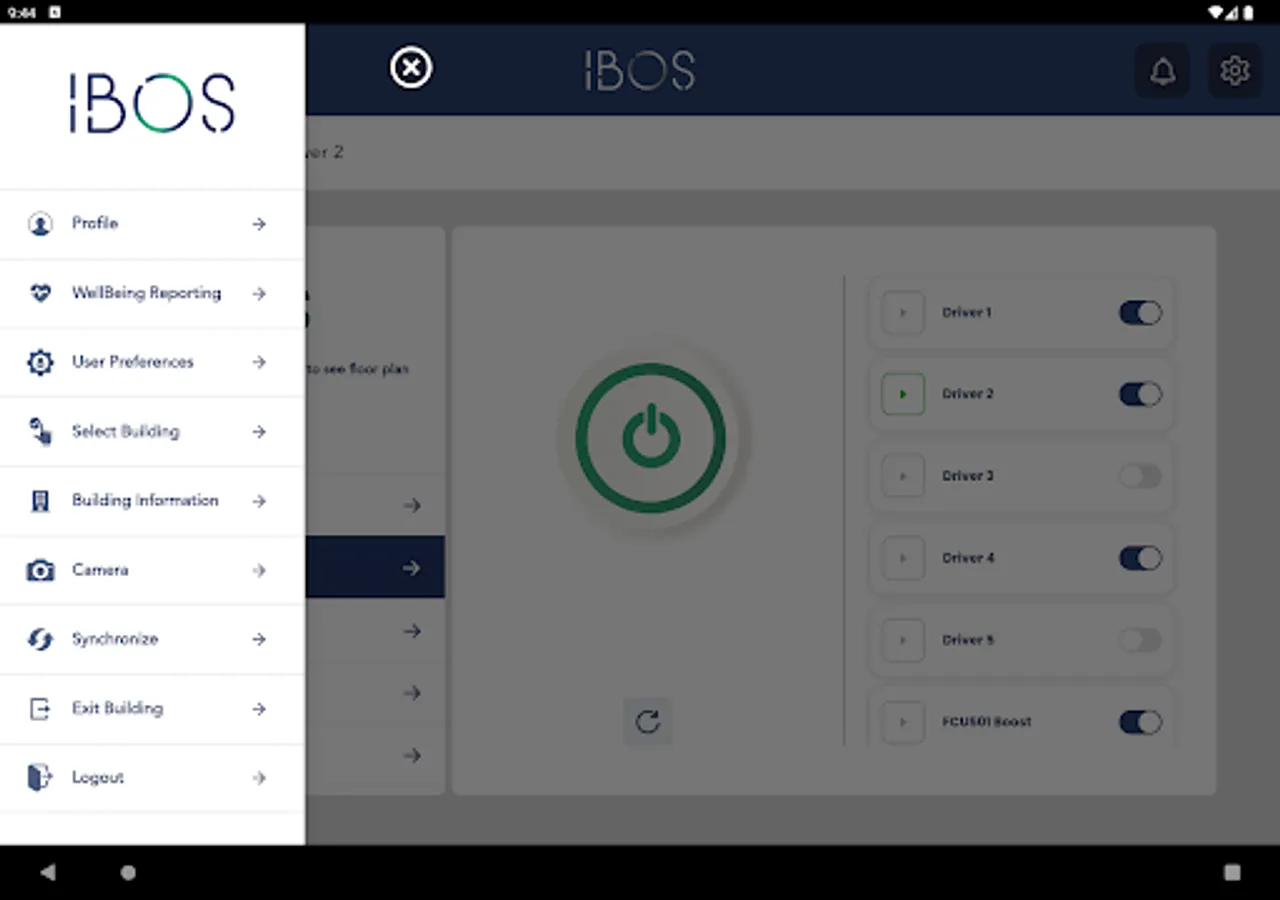Click arrow next to Building Information

259,501
